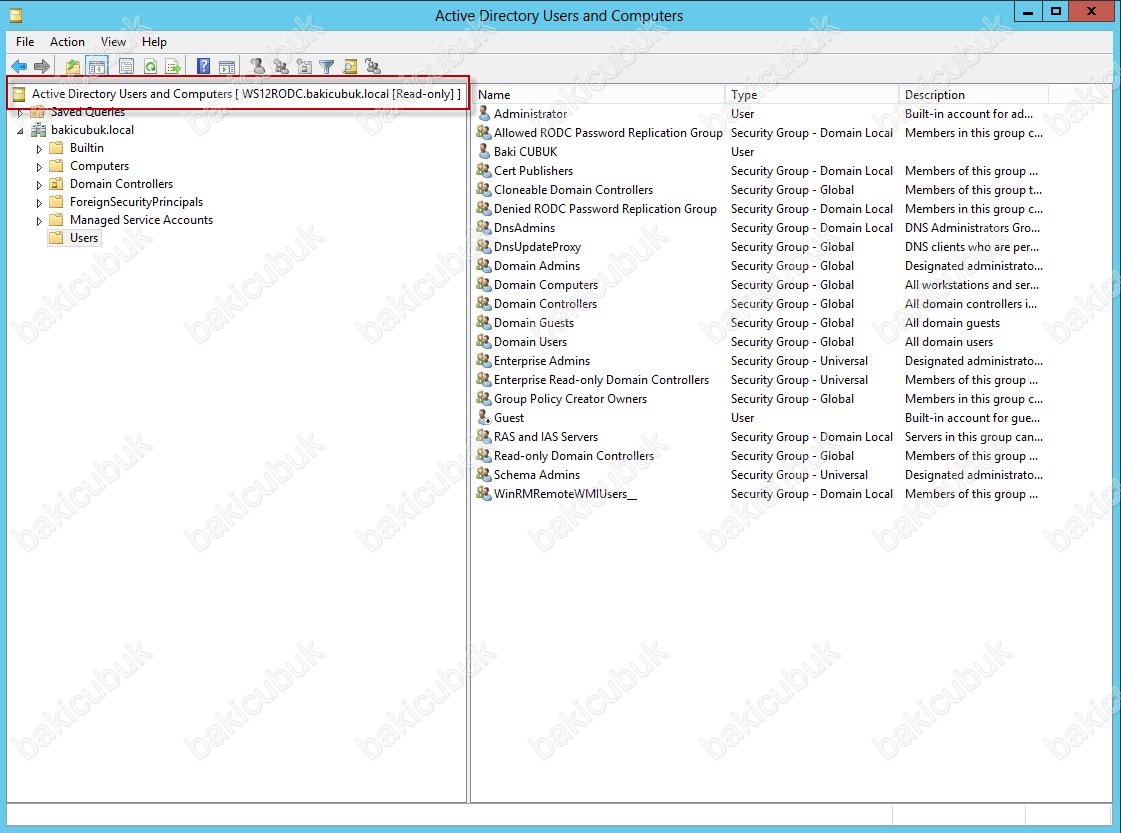Click the Create new user icon
Image resolution: width=1121 pixels, height=833 pixels.
(x=257, y=66)
